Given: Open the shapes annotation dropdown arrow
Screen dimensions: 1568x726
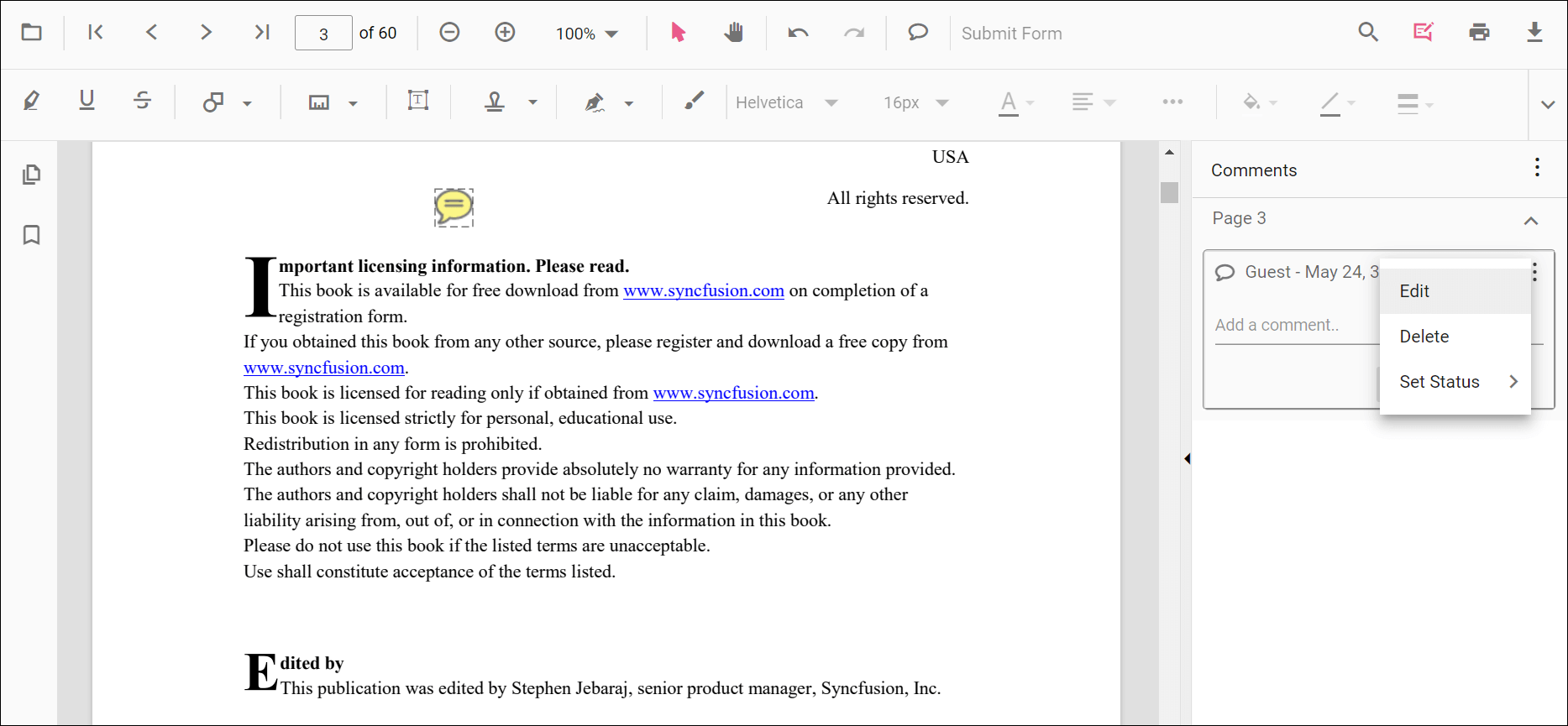Looking at the screenshot, I should 247,103.
